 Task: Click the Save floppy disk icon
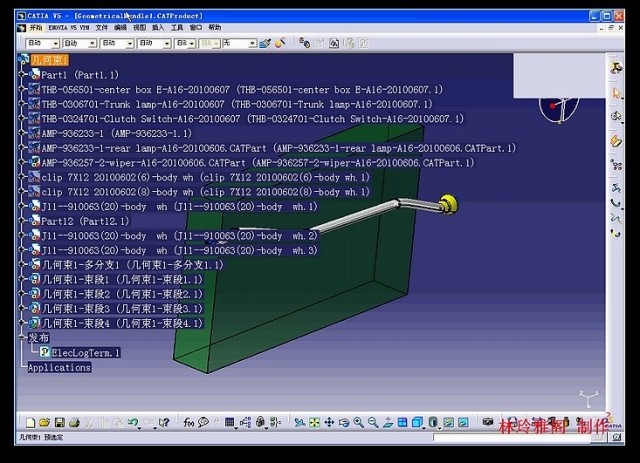pyautogui.click(x=59, y=423)
